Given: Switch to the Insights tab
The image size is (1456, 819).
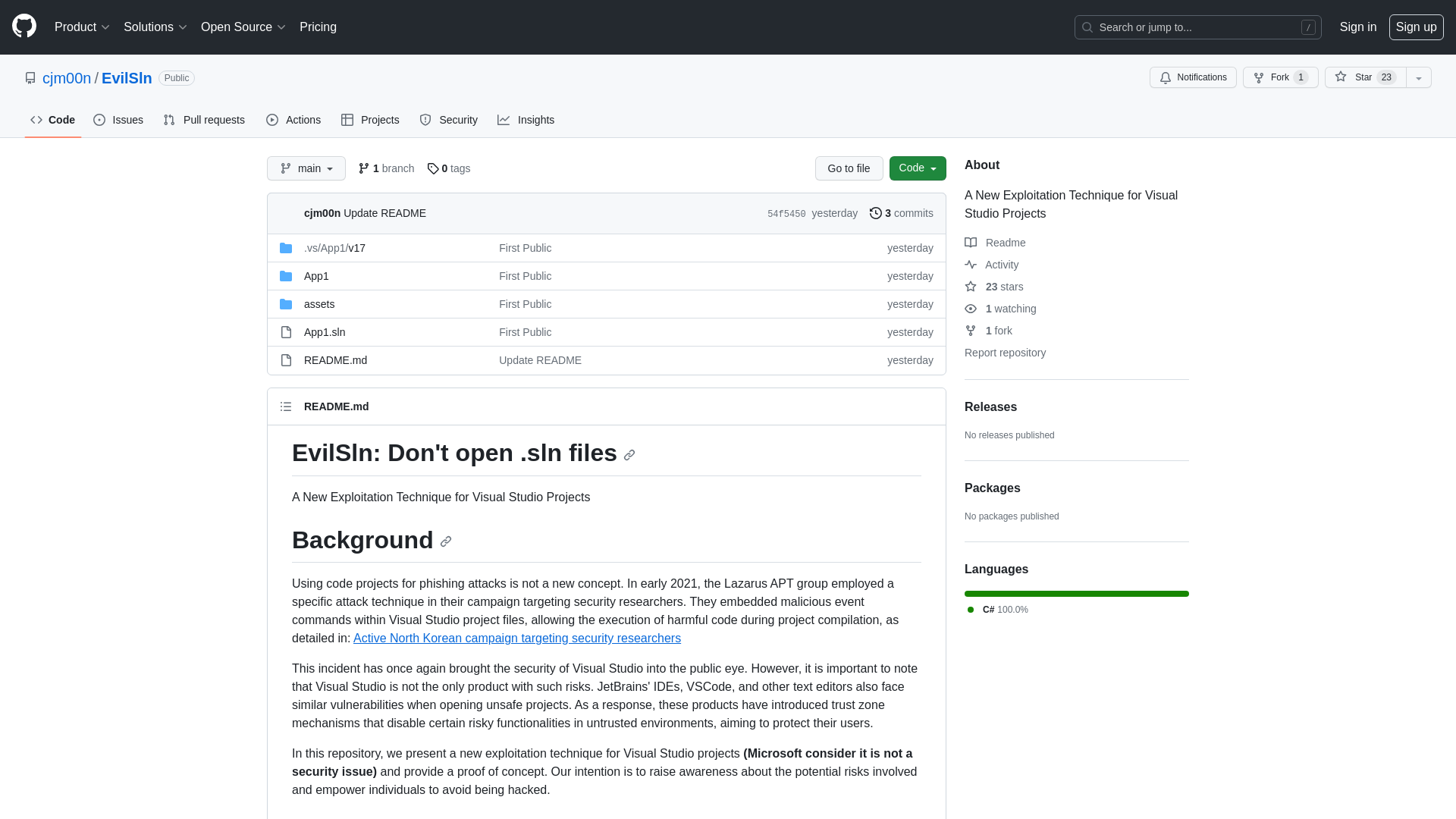Looking at the screenshot, I should click(x=526, y=120).
